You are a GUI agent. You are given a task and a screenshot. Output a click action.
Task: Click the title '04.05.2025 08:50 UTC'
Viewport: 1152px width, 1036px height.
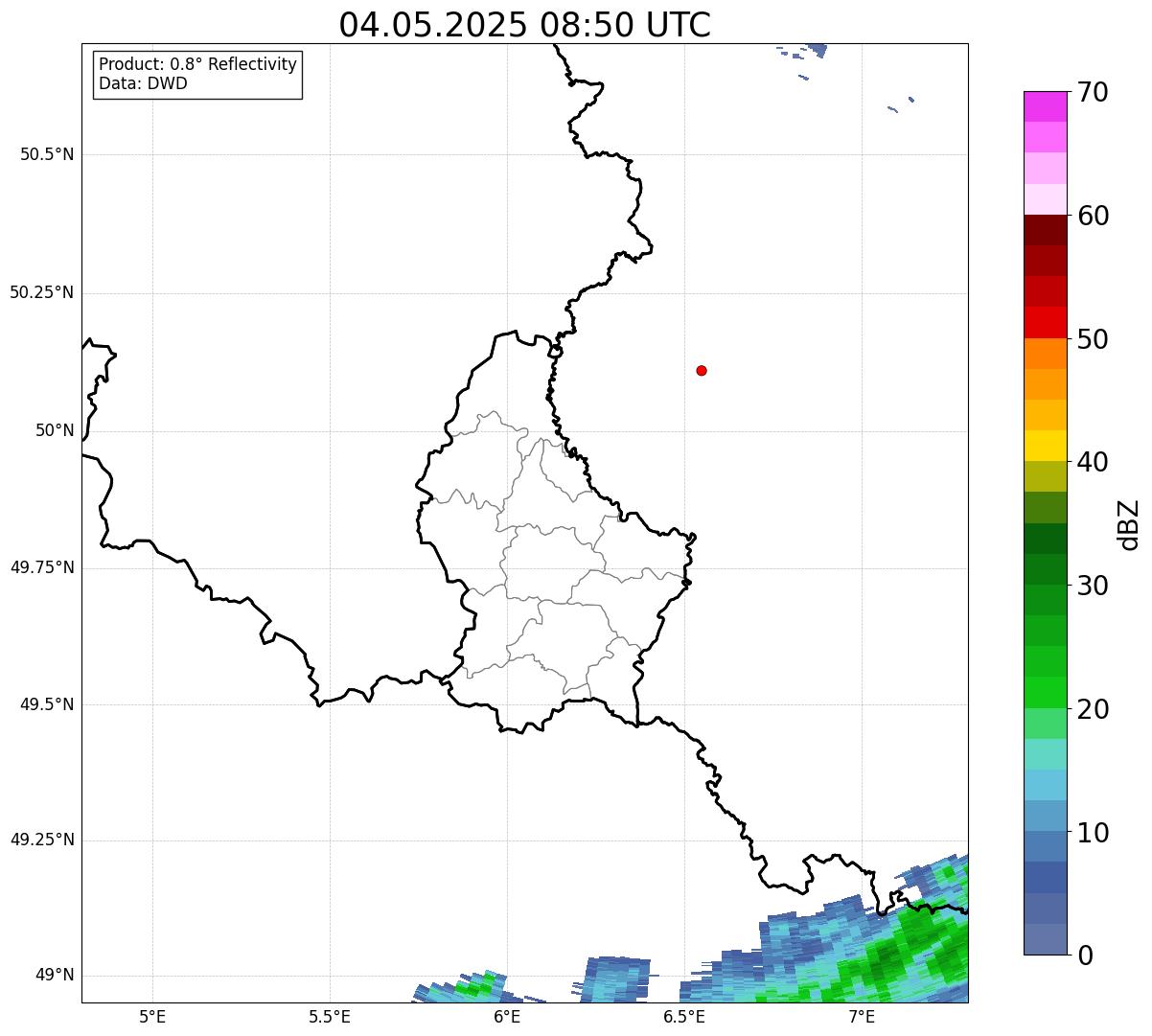click(x=525, y=24)
